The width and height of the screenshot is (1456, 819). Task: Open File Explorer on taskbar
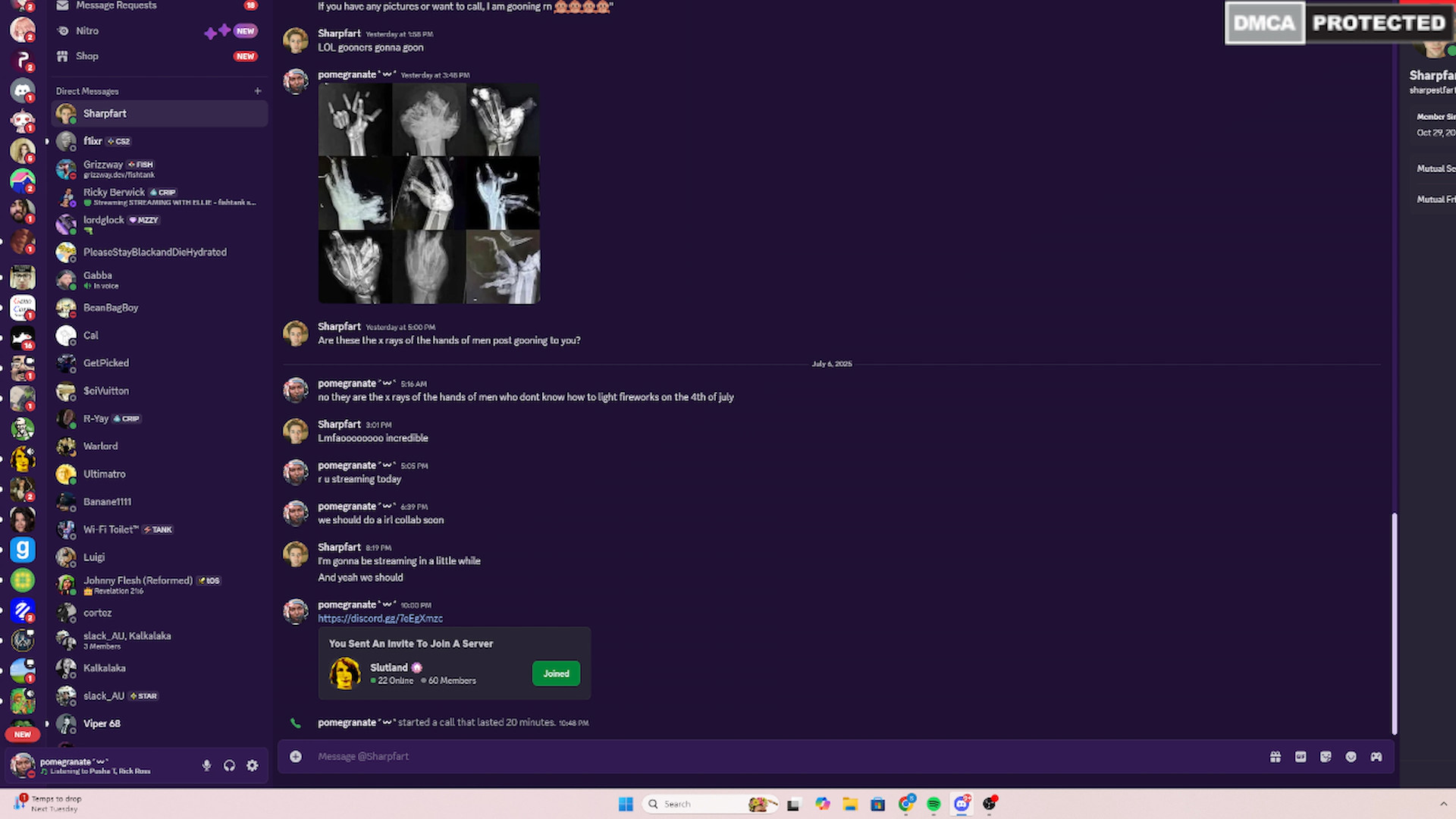pyautogui.click(x=850, y=805)
